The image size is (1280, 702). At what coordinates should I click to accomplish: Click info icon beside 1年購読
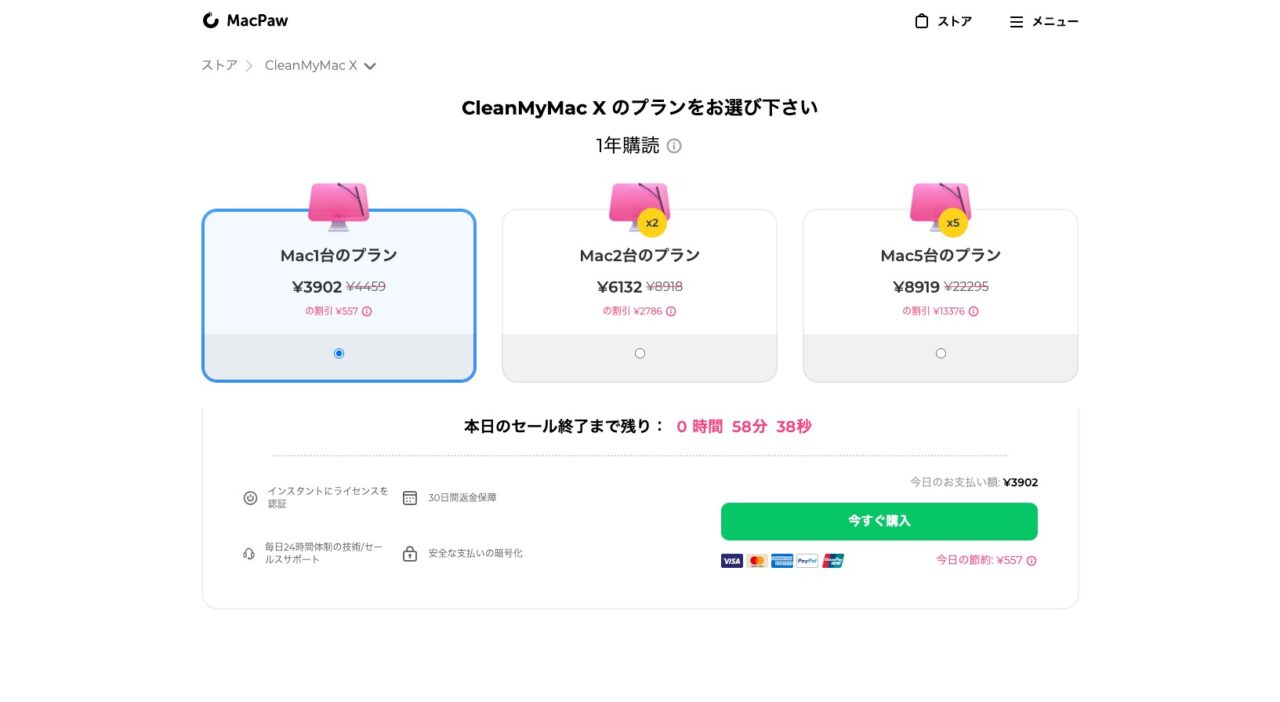point(674,146)
